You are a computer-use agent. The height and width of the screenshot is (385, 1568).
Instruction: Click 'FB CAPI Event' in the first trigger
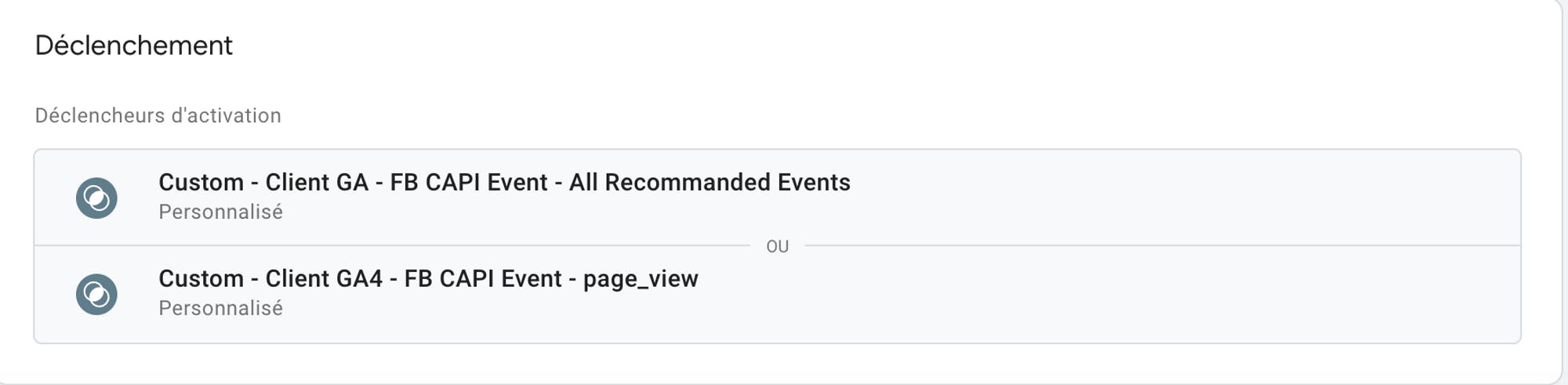point(469,183)
